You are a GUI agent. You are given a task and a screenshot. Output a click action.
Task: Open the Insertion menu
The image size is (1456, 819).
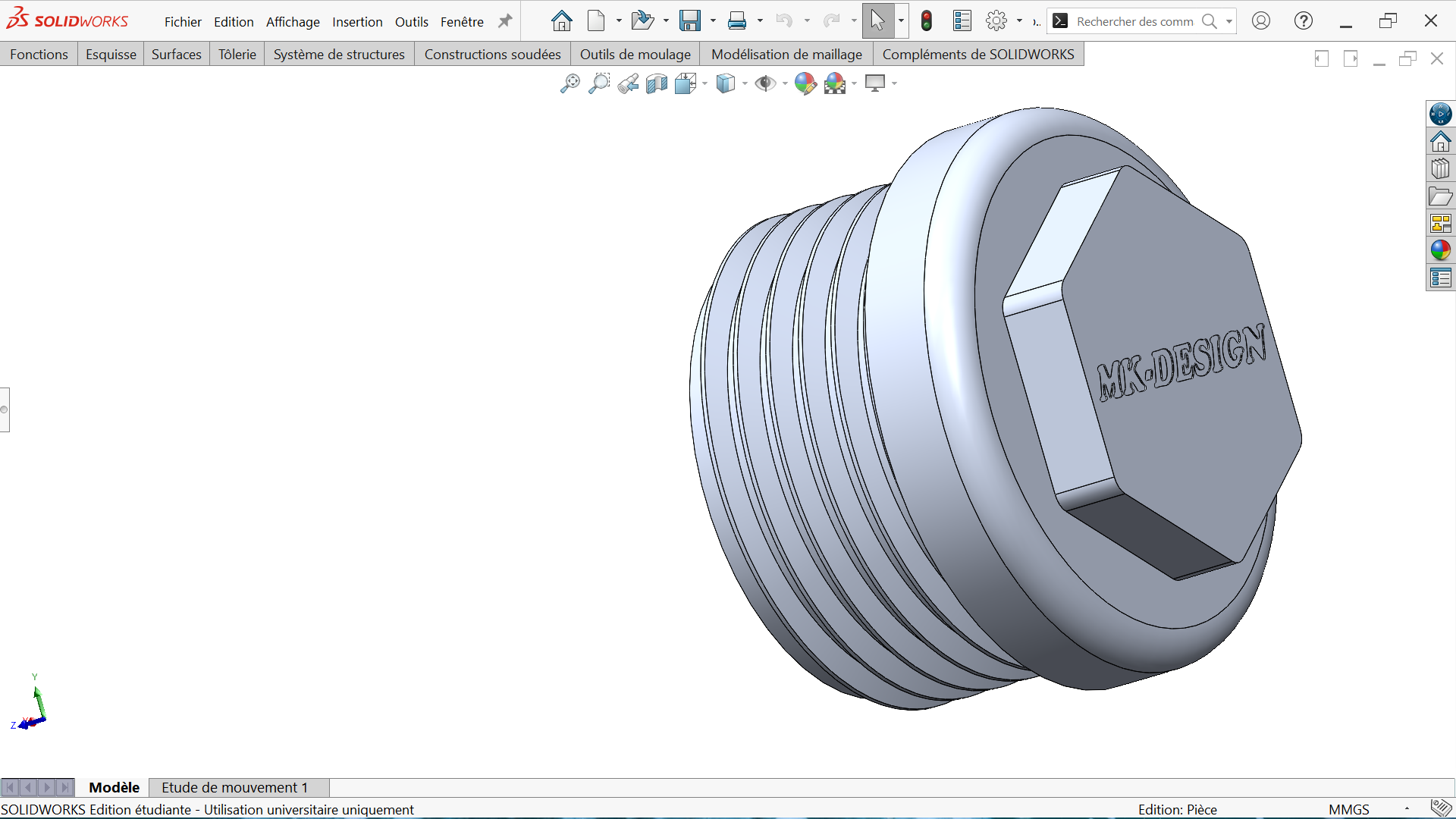pos(357,22)
